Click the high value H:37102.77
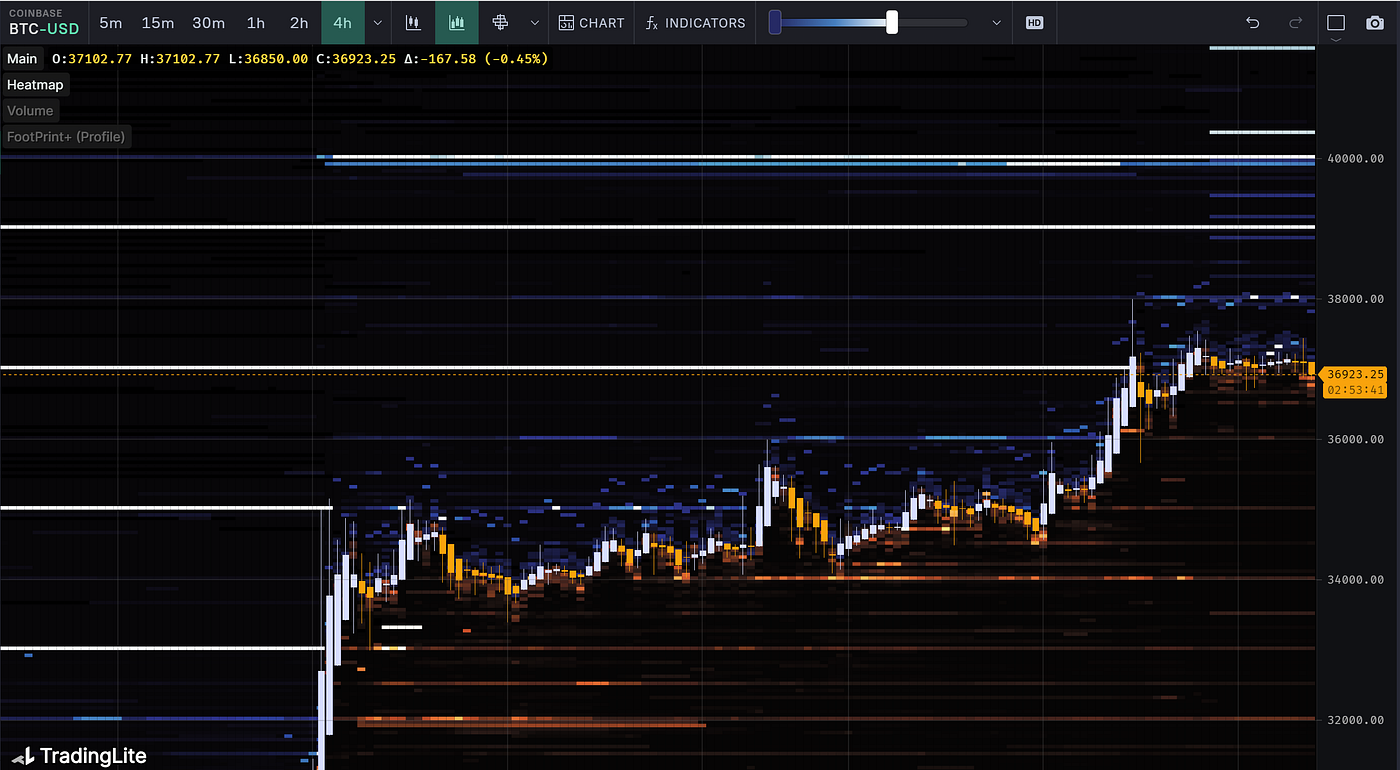 click(180, 59)
